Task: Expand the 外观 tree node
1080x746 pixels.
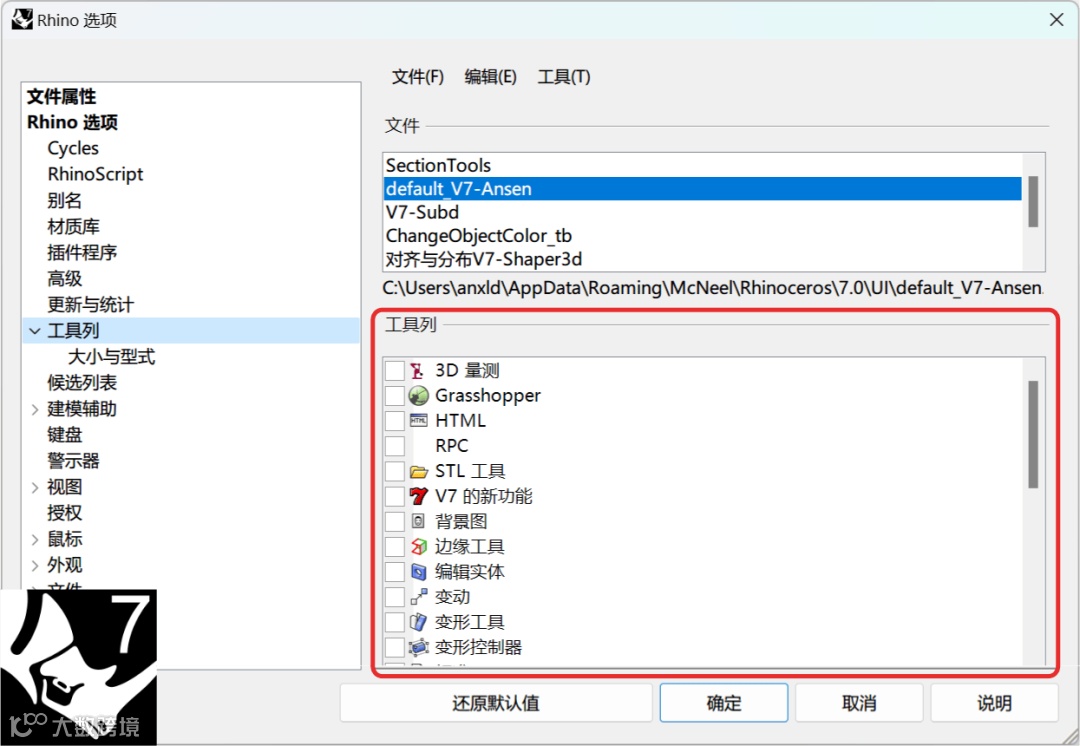Action: 35,566
